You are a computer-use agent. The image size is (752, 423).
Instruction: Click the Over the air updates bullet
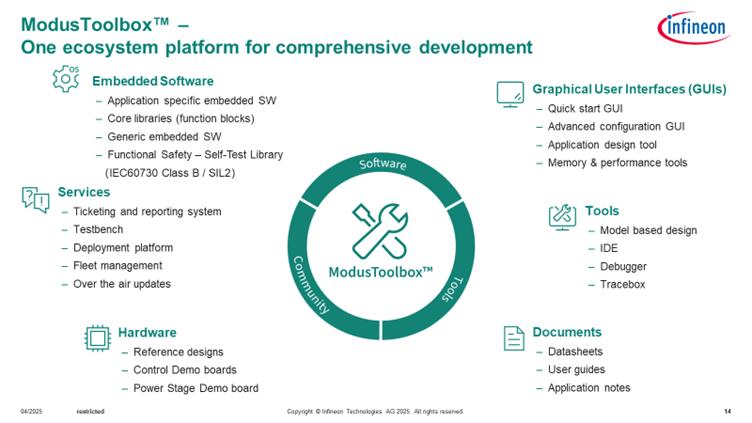122,284
